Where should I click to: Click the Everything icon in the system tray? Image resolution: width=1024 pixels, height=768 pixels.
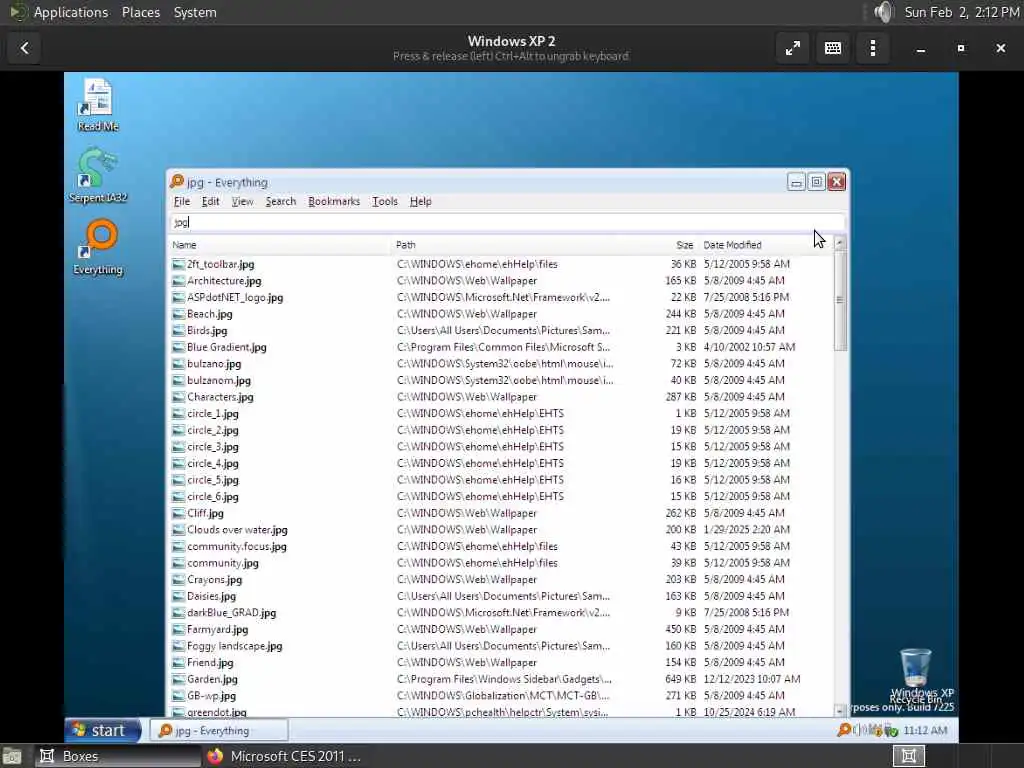(844, 730)
